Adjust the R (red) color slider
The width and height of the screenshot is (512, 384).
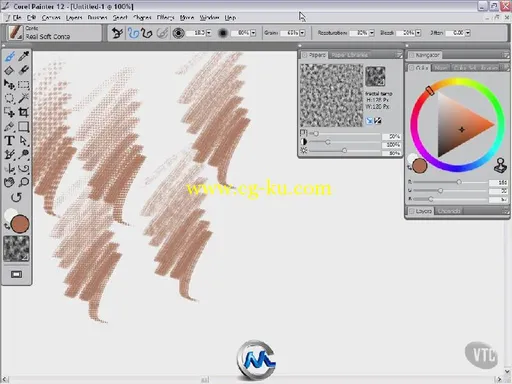click(x=450, y=182)
